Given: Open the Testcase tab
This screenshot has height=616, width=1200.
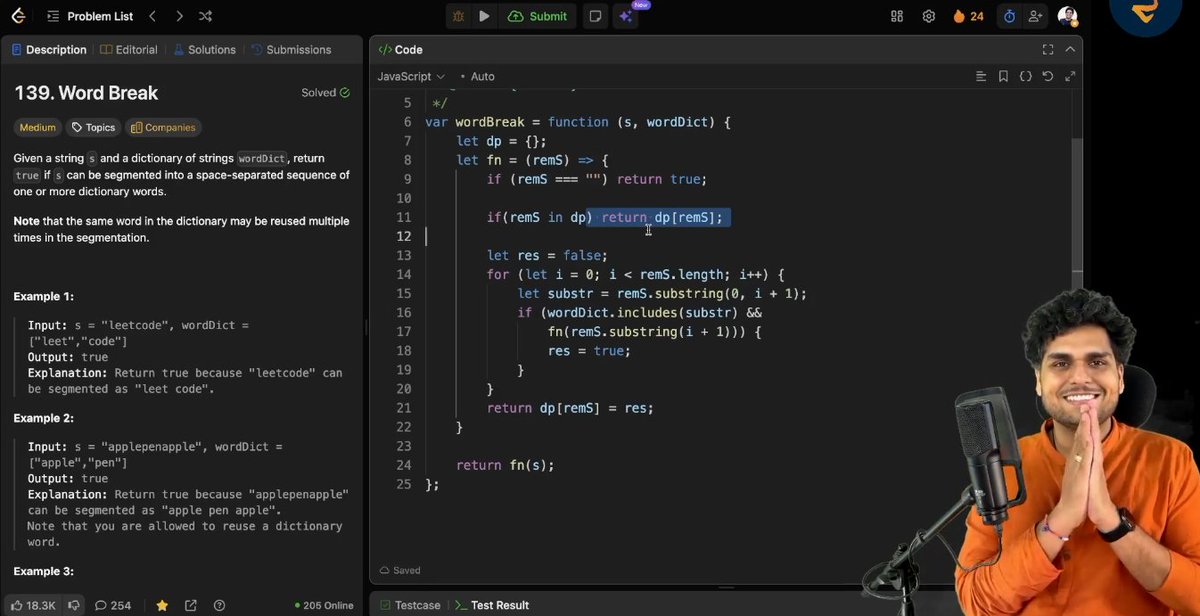Looking at the screenshot, I should [x=411, y=605].
